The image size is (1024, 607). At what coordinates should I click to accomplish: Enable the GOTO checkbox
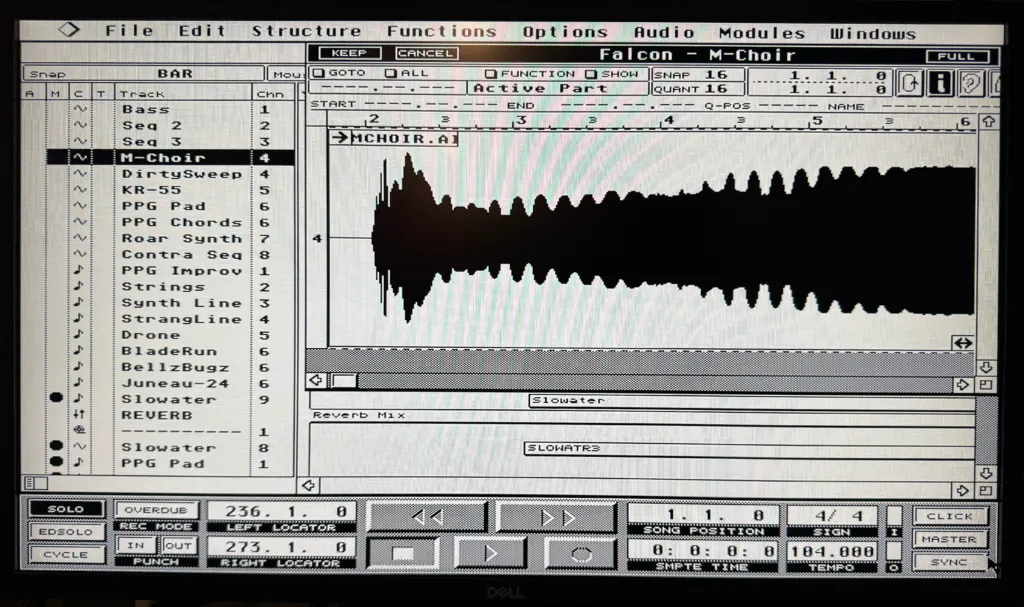pos(318,73)
